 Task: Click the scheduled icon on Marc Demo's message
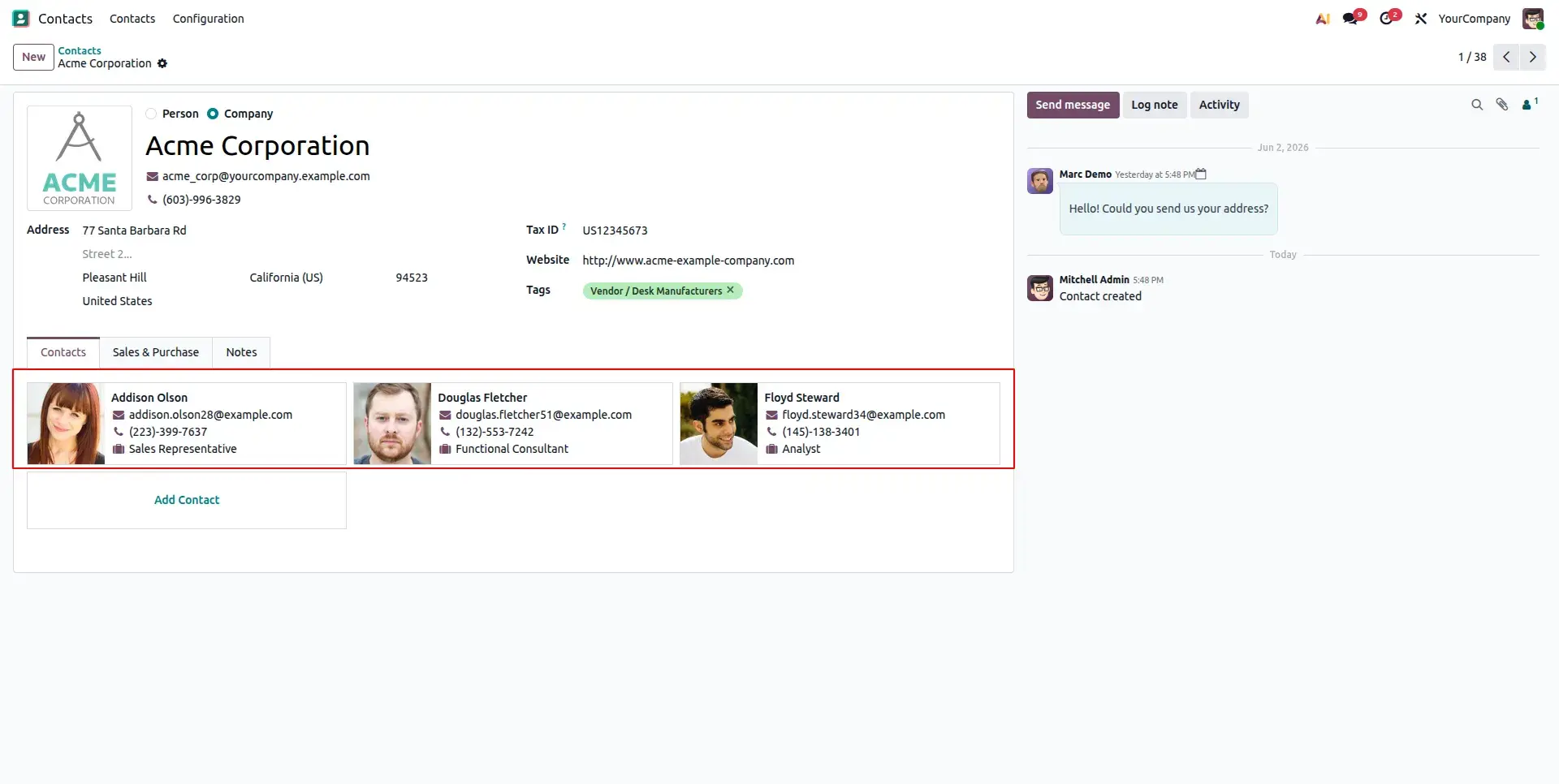1201,174
